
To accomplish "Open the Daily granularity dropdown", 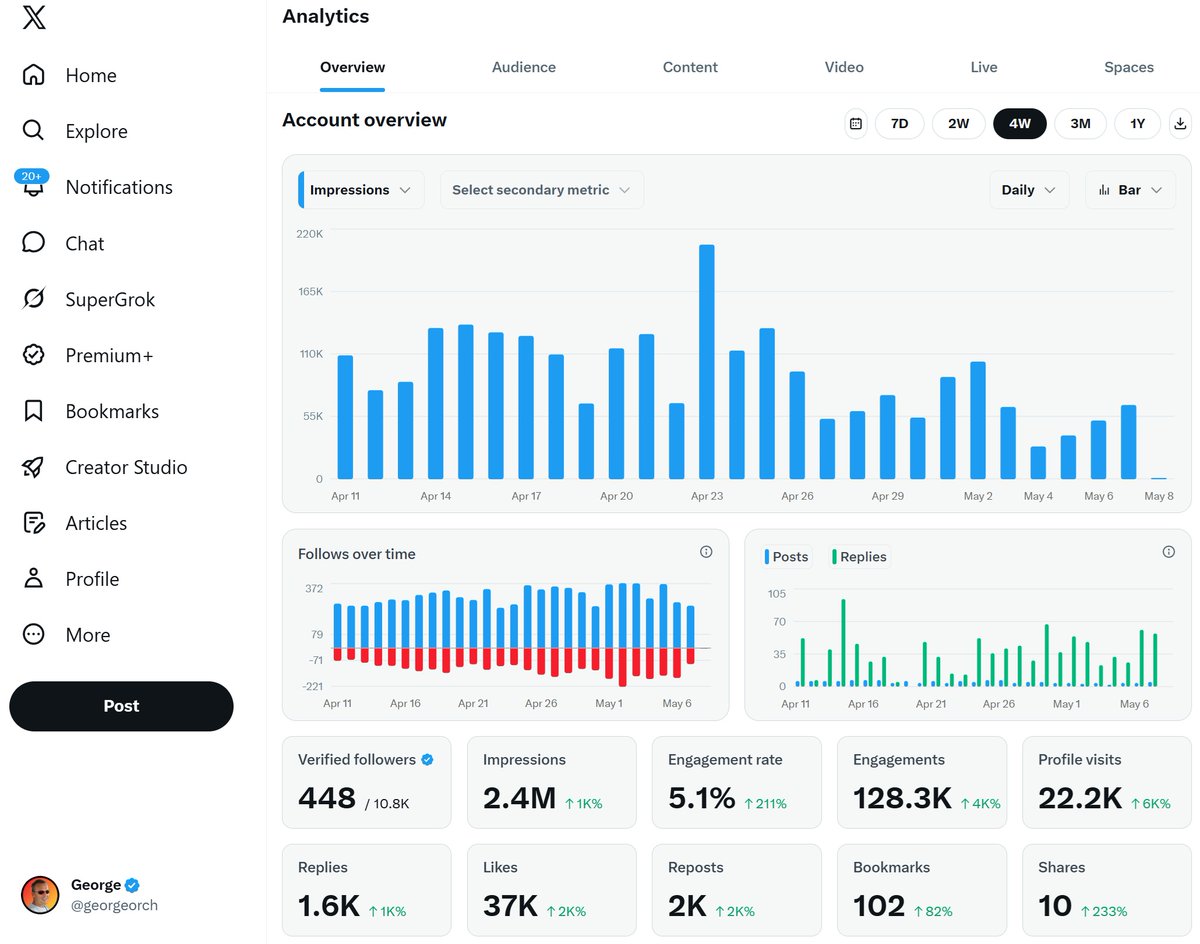I will (x=1029, y=190).
